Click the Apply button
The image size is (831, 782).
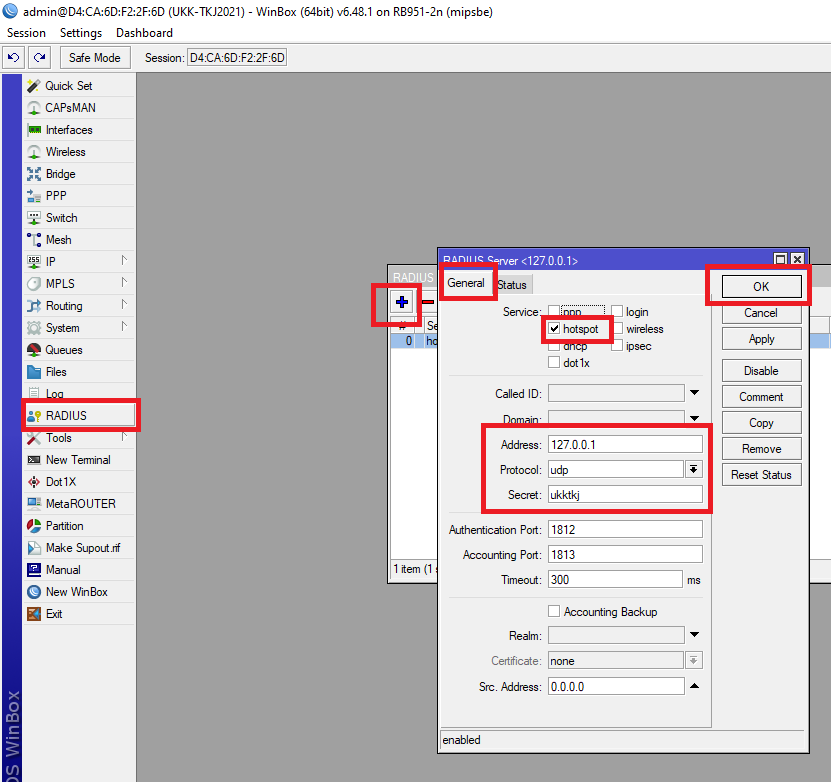761,339
